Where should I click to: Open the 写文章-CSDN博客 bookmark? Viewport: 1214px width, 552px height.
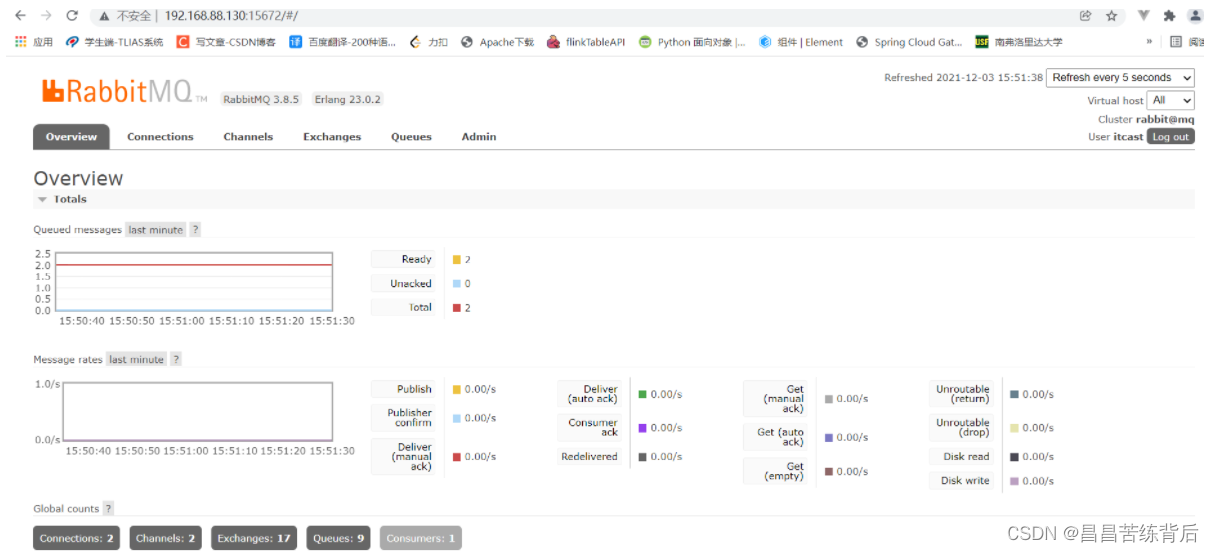click(x=226, y=42)
